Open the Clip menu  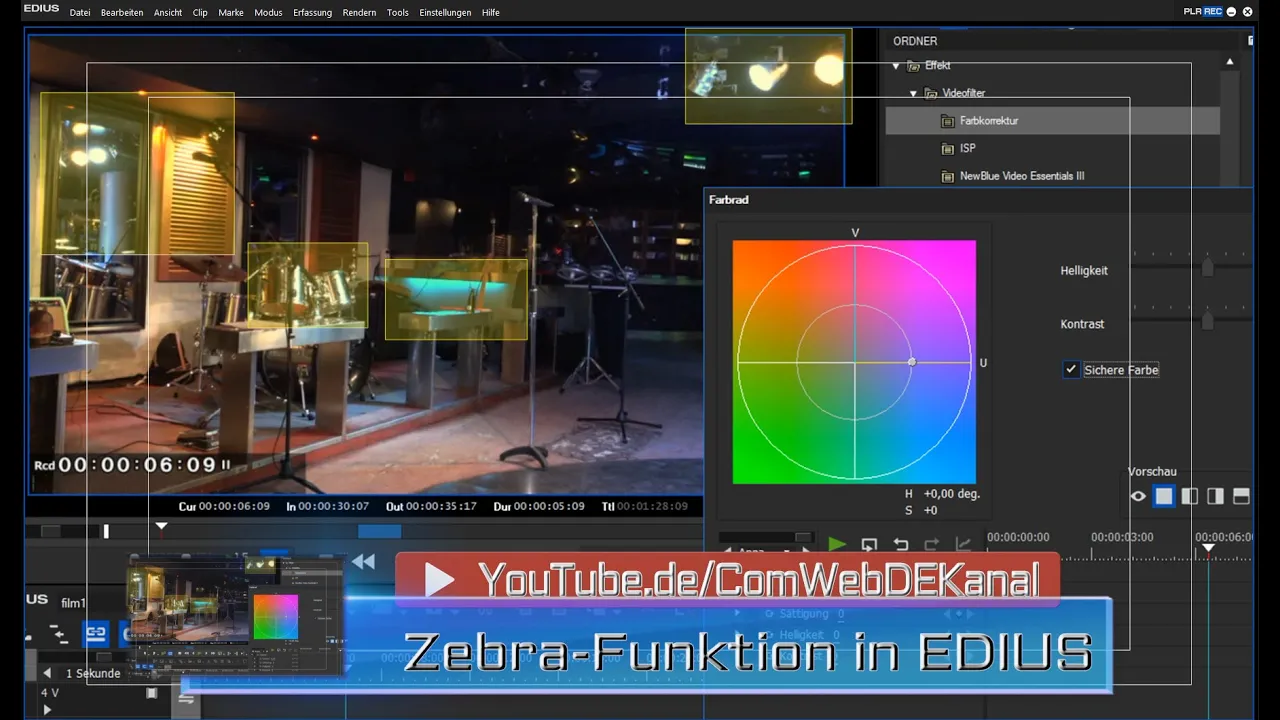(x=200, y=13)
